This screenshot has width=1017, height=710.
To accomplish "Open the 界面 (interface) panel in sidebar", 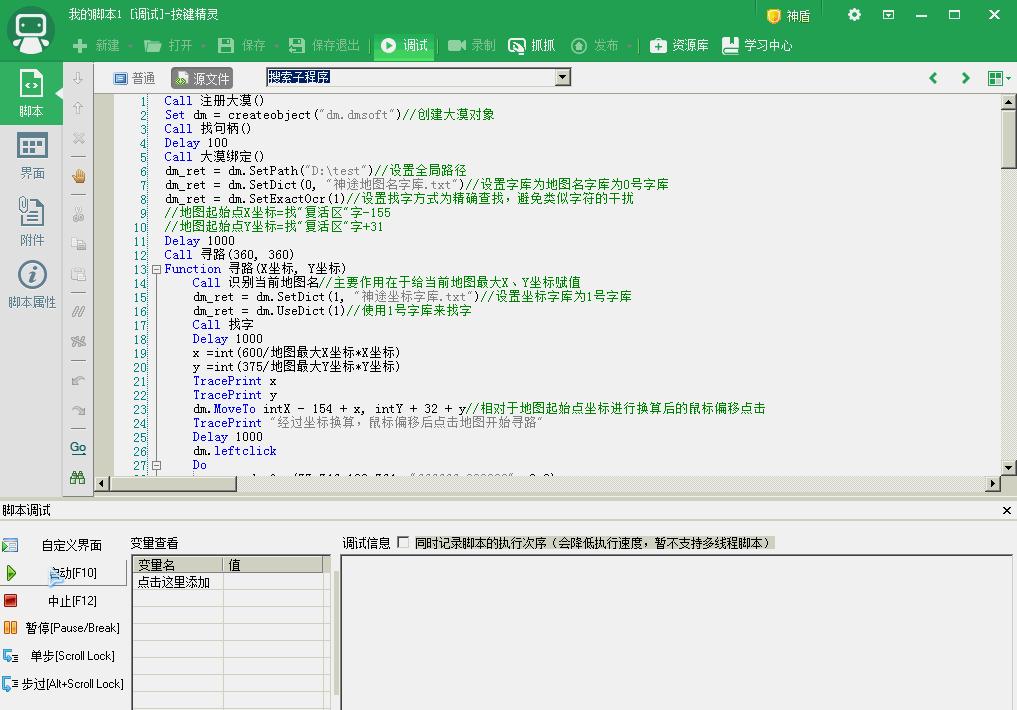I will 32,156.
